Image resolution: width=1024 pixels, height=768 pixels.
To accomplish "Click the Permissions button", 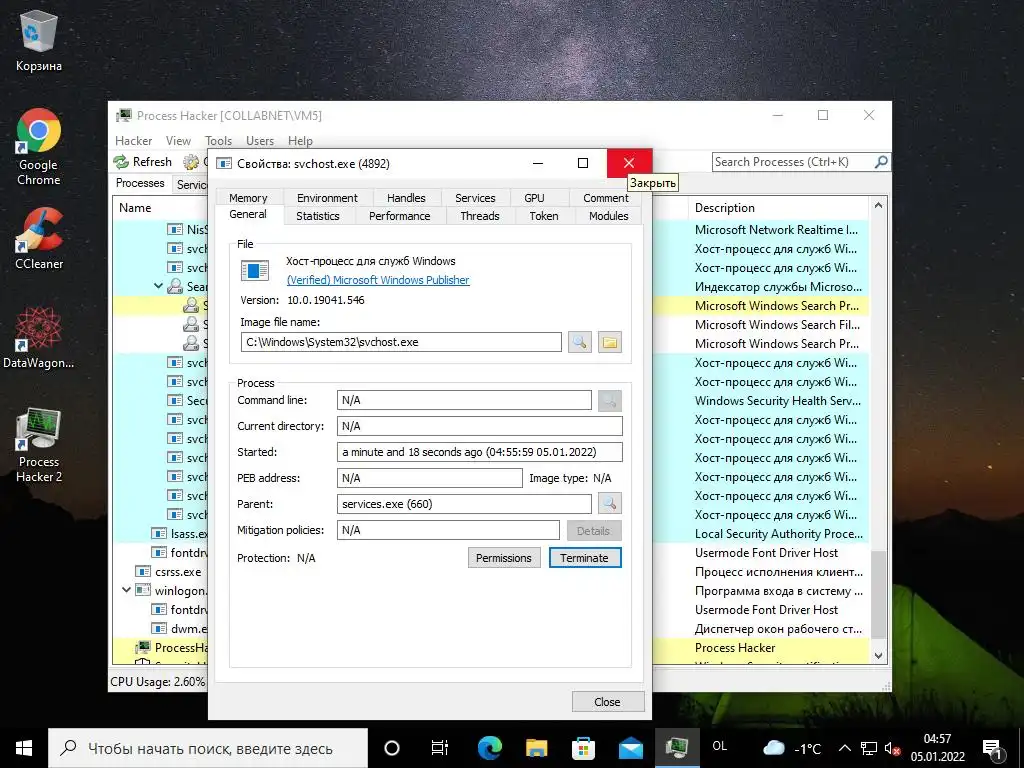I will point(504,558).
